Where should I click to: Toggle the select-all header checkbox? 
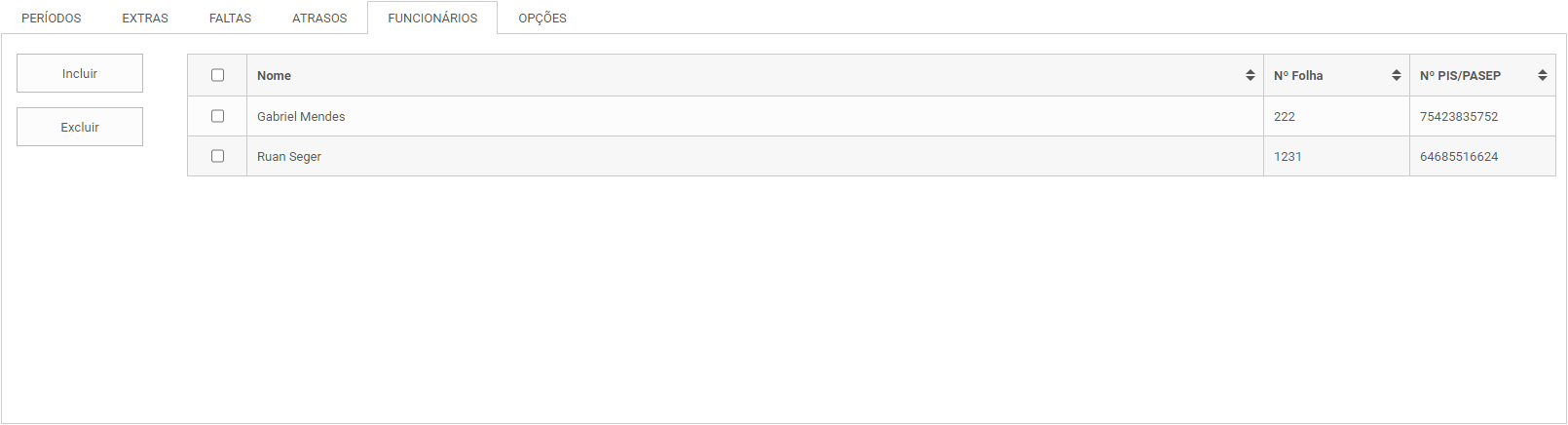[217, 75]
